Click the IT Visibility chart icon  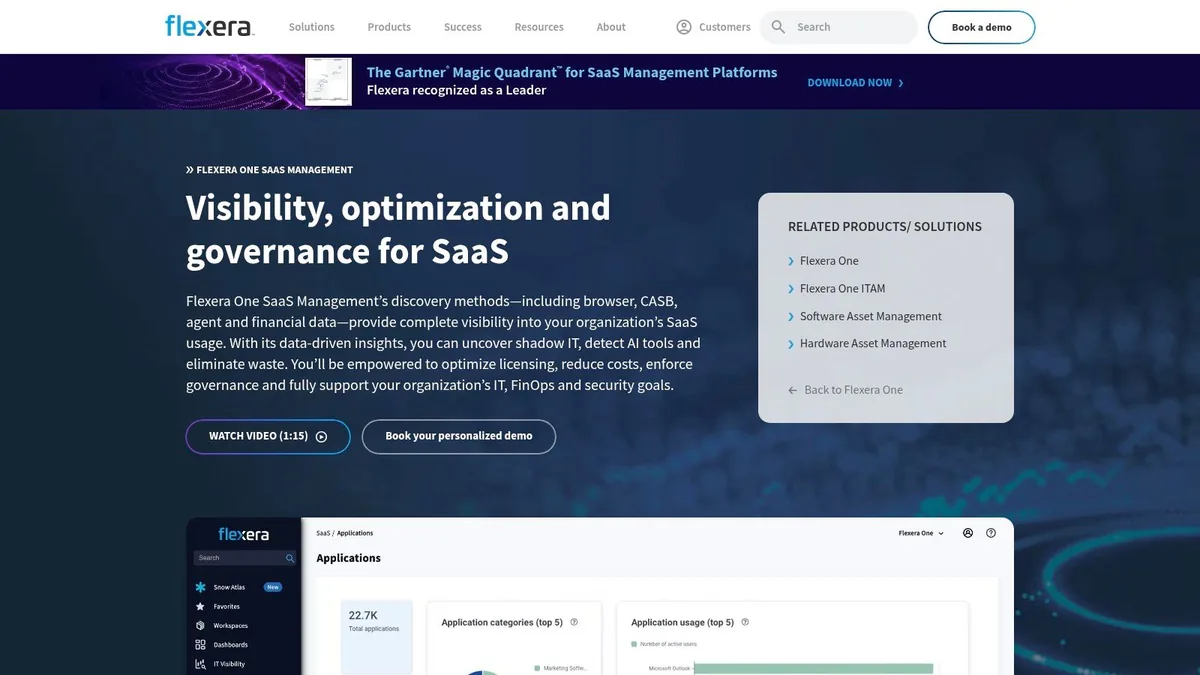pyautogui.click(x=200, y=664)
